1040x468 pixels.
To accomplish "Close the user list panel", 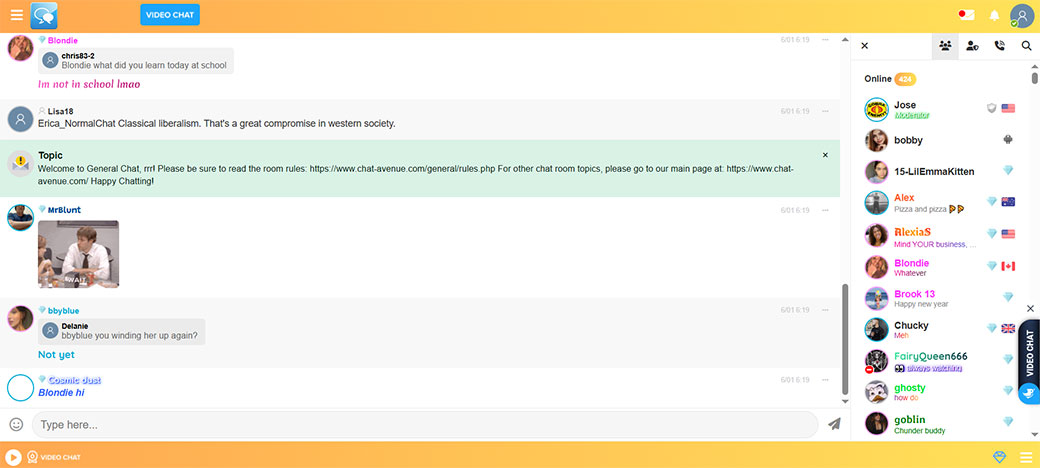I will pyautogui.click(x=865, y=46).
